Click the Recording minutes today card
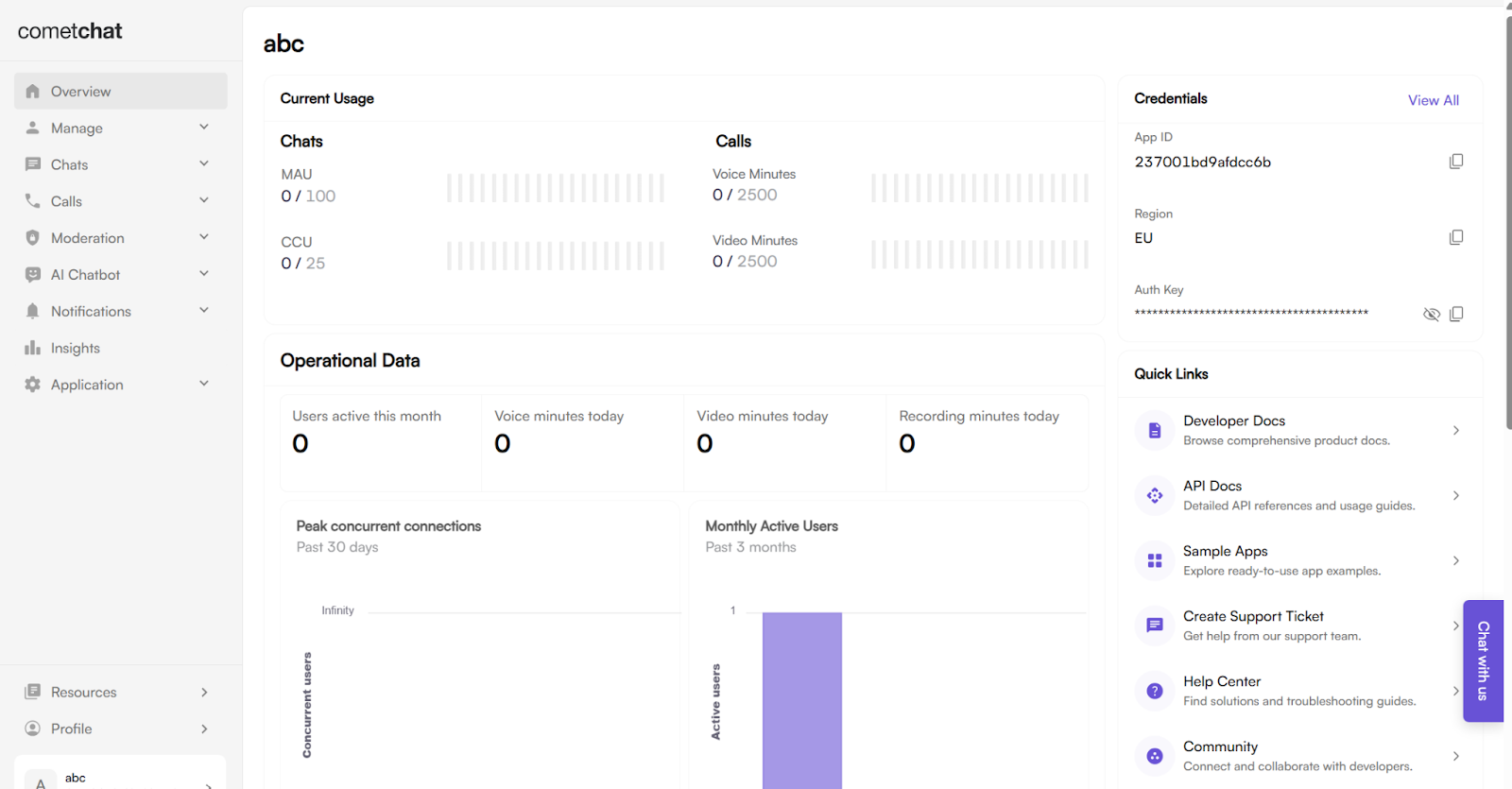Screen dimensions: 1512x789 coord(988,443)
